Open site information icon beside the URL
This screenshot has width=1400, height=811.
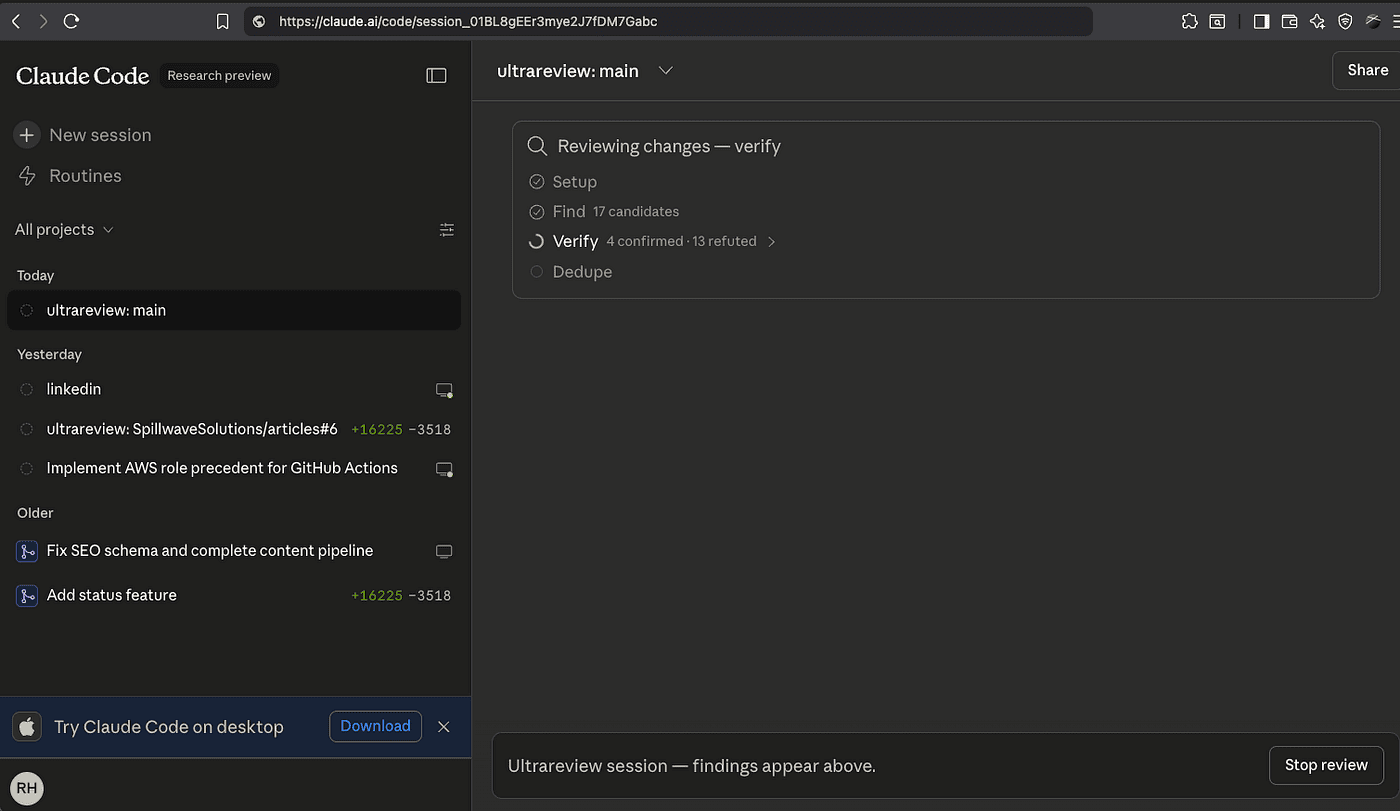(259, 21)
